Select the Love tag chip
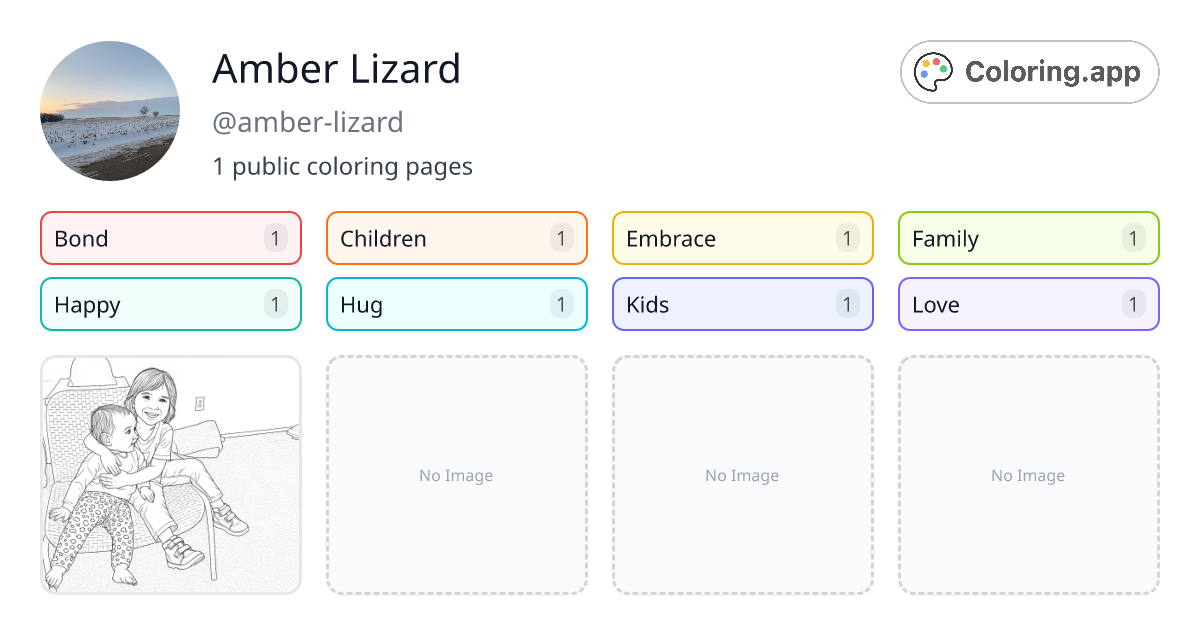 (1028, 304)
